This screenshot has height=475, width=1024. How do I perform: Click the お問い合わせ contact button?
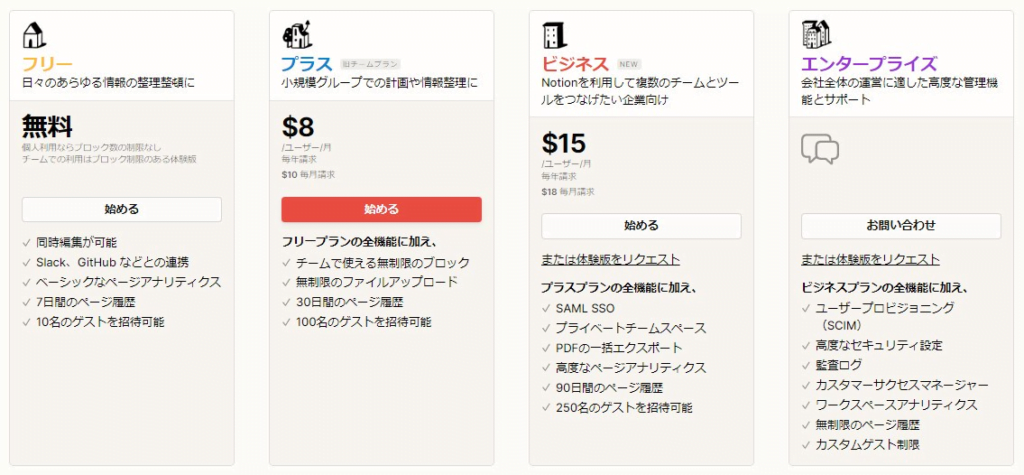coord(901,225)
